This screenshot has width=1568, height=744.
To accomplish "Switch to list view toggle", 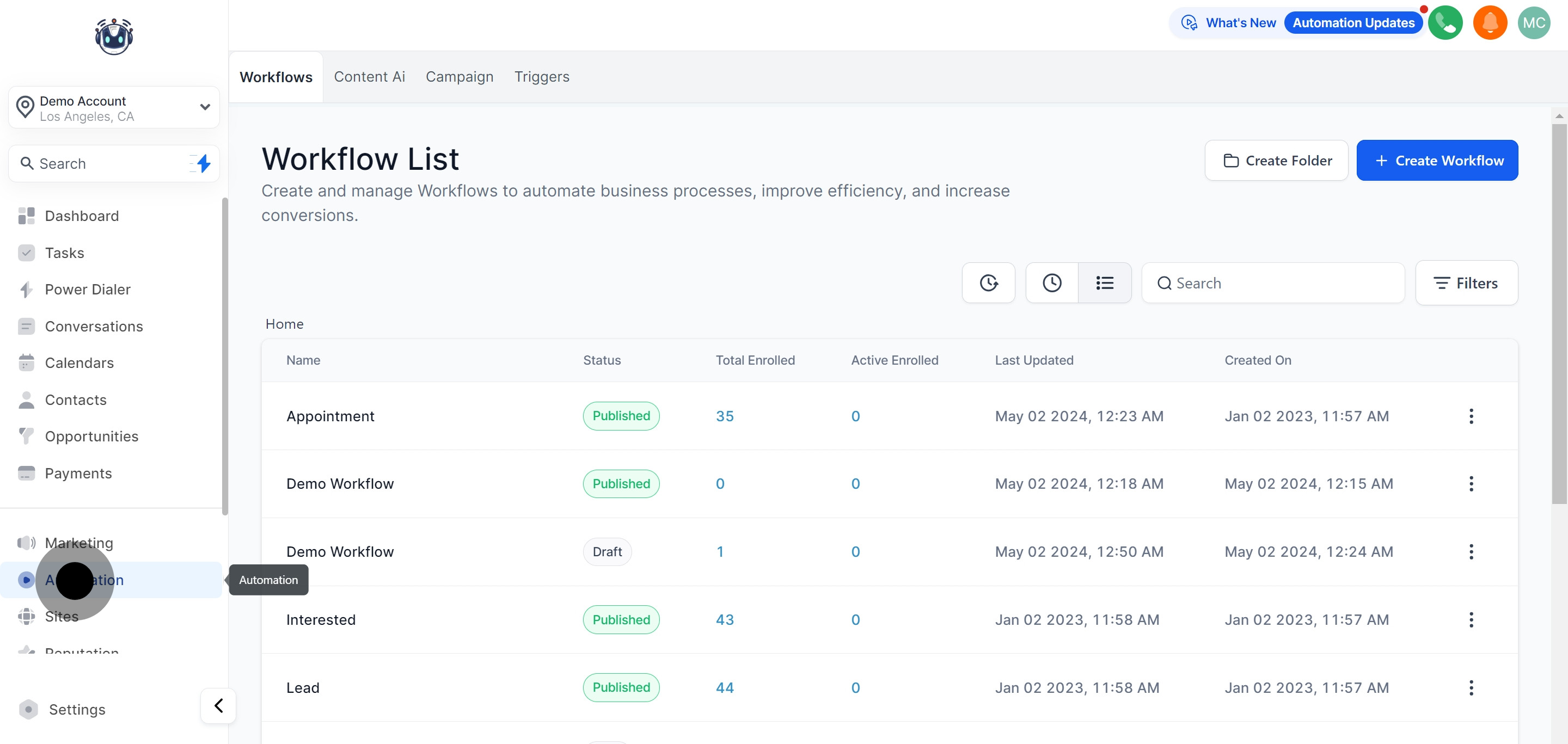I will (x=1105, y=283).
